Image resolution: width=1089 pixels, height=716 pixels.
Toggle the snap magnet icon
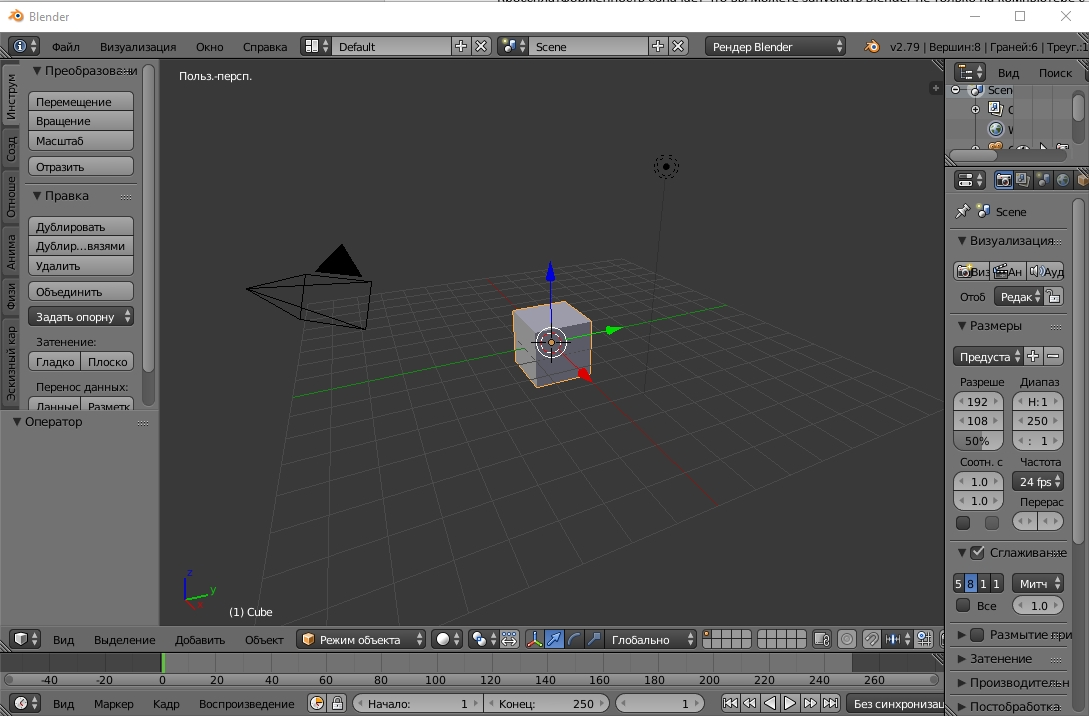(x=871, y=640)
